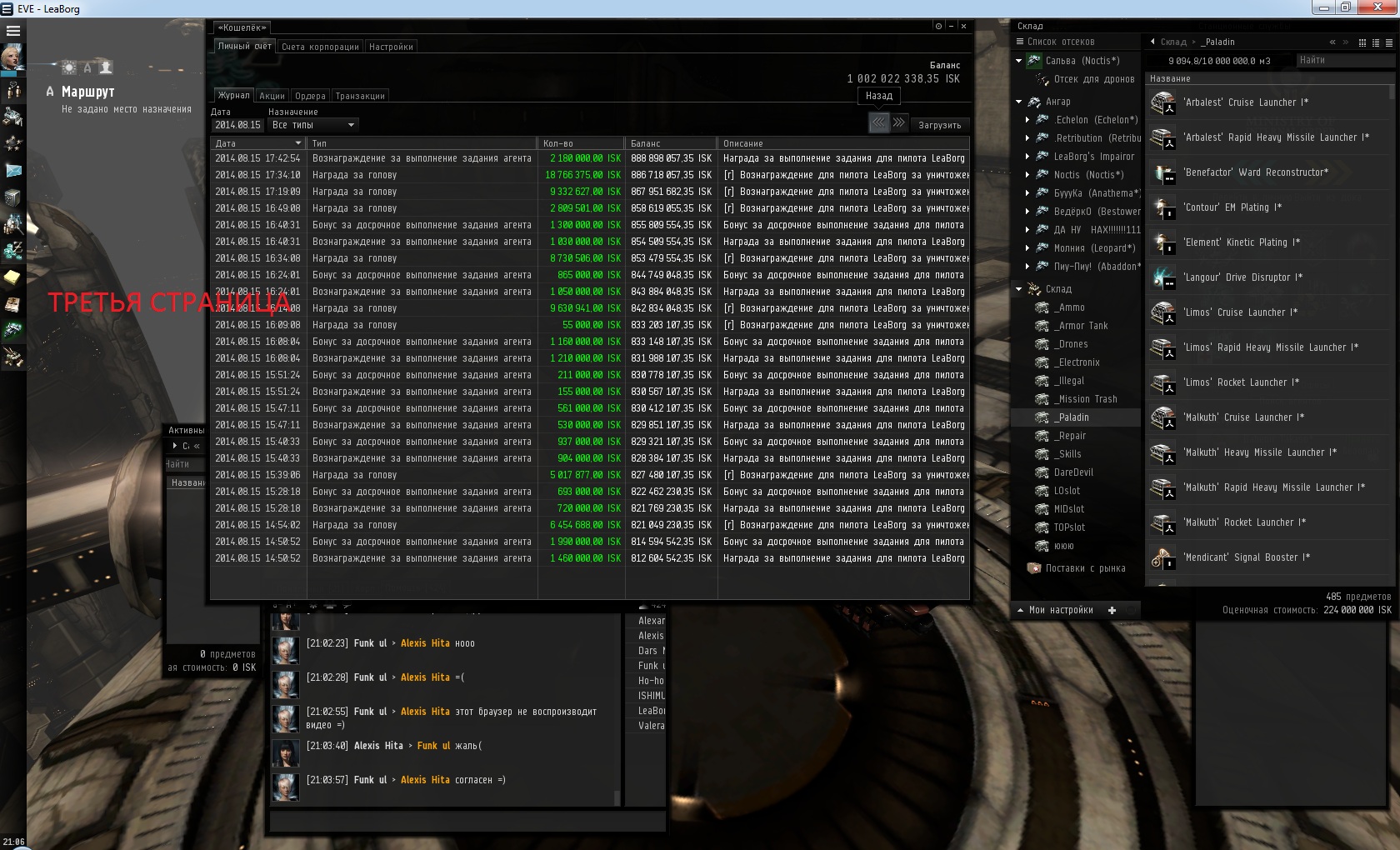Open the _Ammo container in the tree
1400x850 pixels.
(1069, 307)
